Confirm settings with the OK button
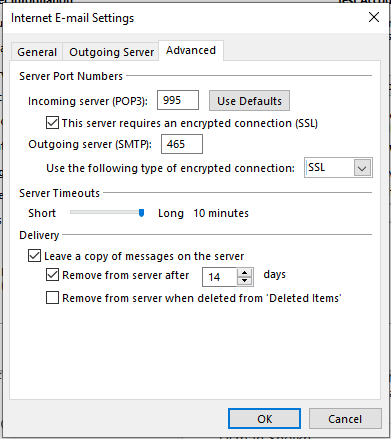 (264, 419)
